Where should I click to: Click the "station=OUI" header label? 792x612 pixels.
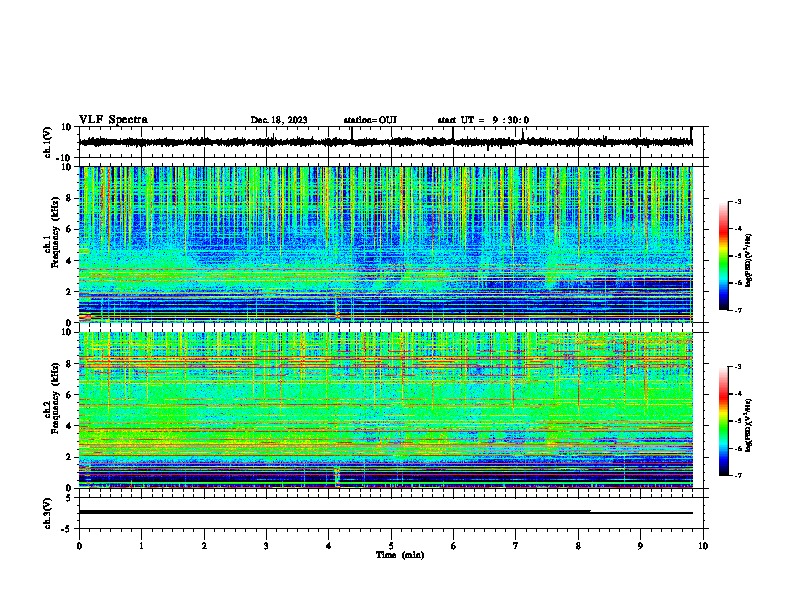[370, 120]
